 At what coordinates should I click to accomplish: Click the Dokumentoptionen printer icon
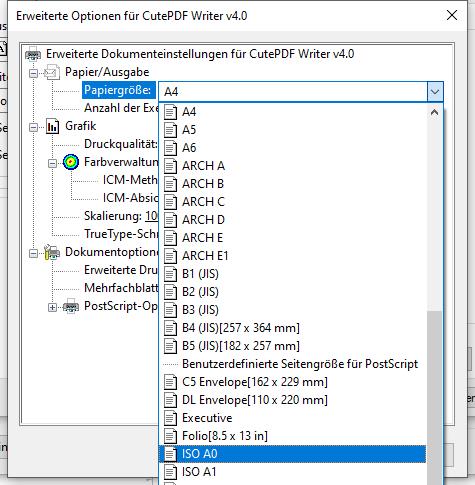click(x=52, y=252)
